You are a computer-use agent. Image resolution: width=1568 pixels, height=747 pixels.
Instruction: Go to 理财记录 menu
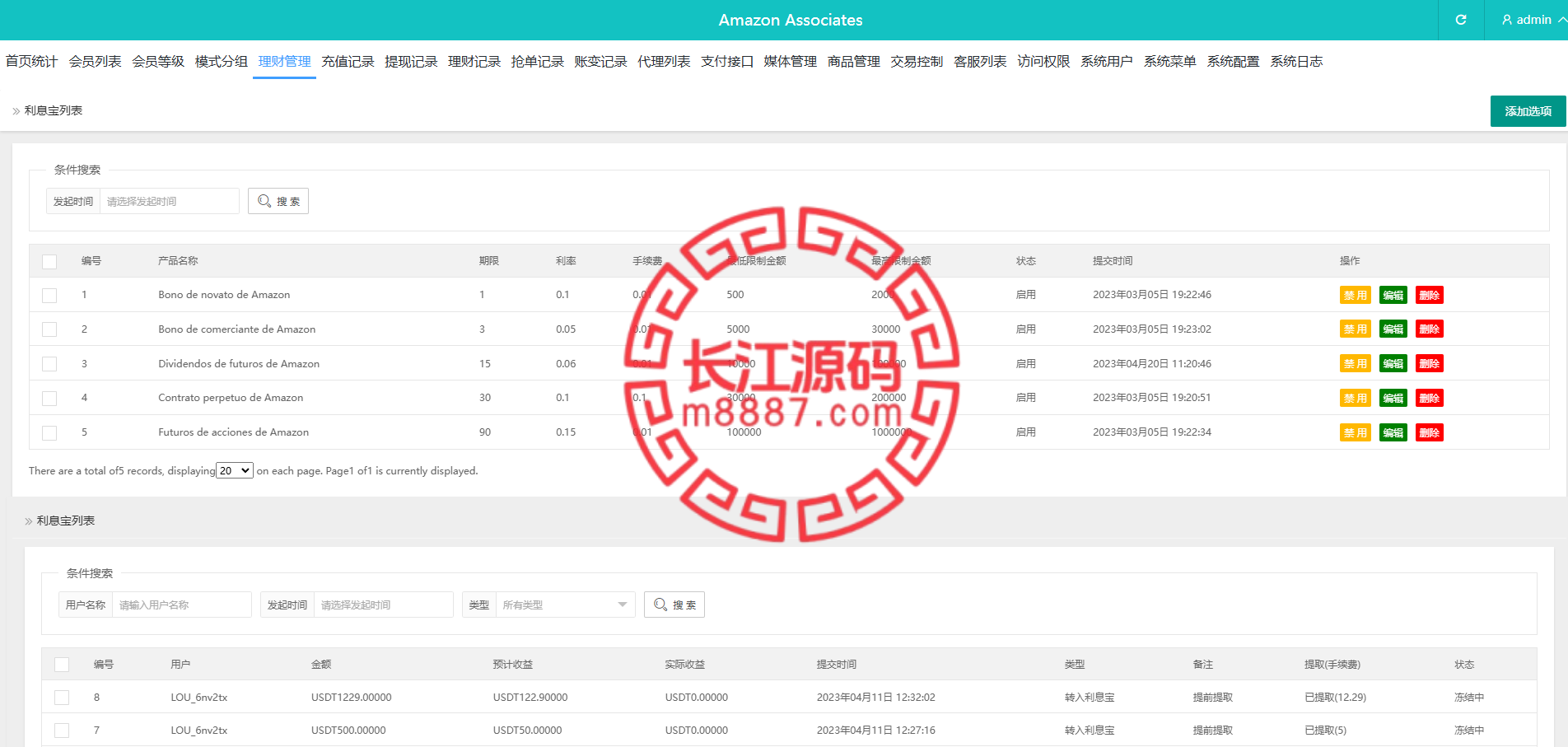coord(474,62)
